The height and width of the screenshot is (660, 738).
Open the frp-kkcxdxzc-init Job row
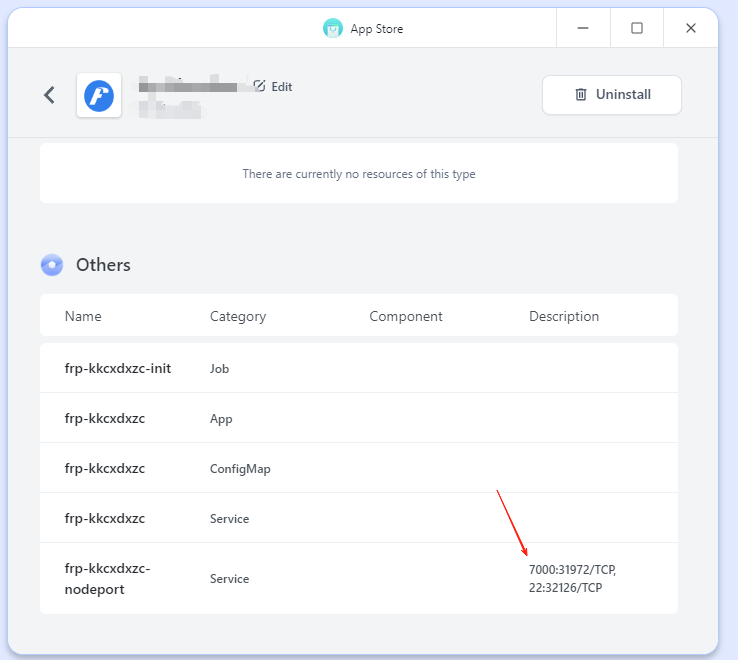point(118,368)
